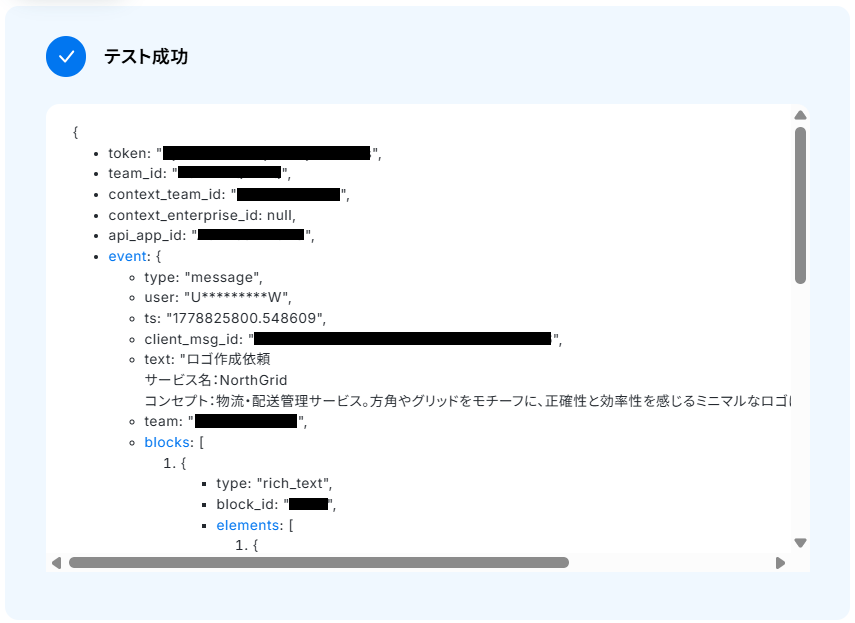The height and width of the screenshot is (623, 855).
Task: Click the blue checkmark success icon
Action: [66, 57]
